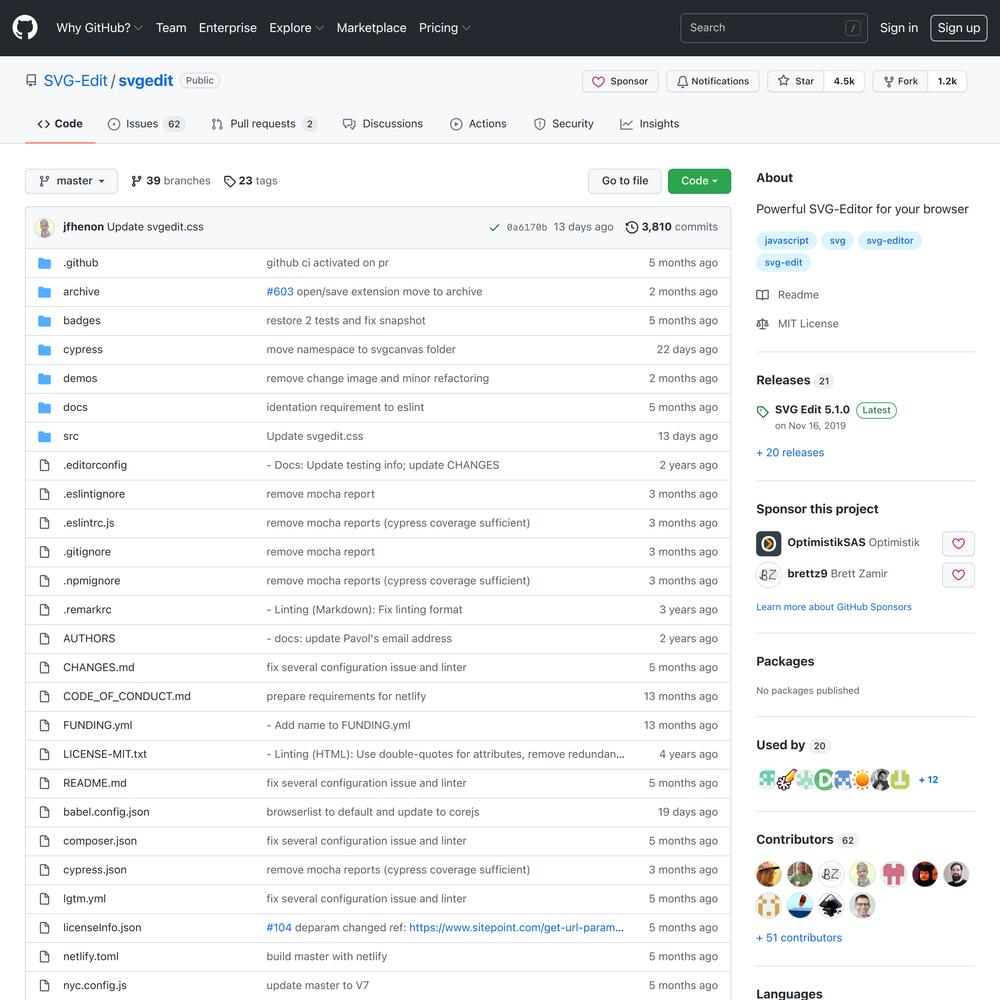Open the Insights tab
1000x1000 pixels.
coord(649,124)
